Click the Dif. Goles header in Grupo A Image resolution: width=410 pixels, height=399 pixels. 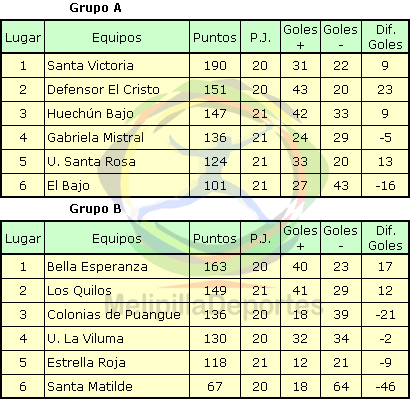[385, 37]
